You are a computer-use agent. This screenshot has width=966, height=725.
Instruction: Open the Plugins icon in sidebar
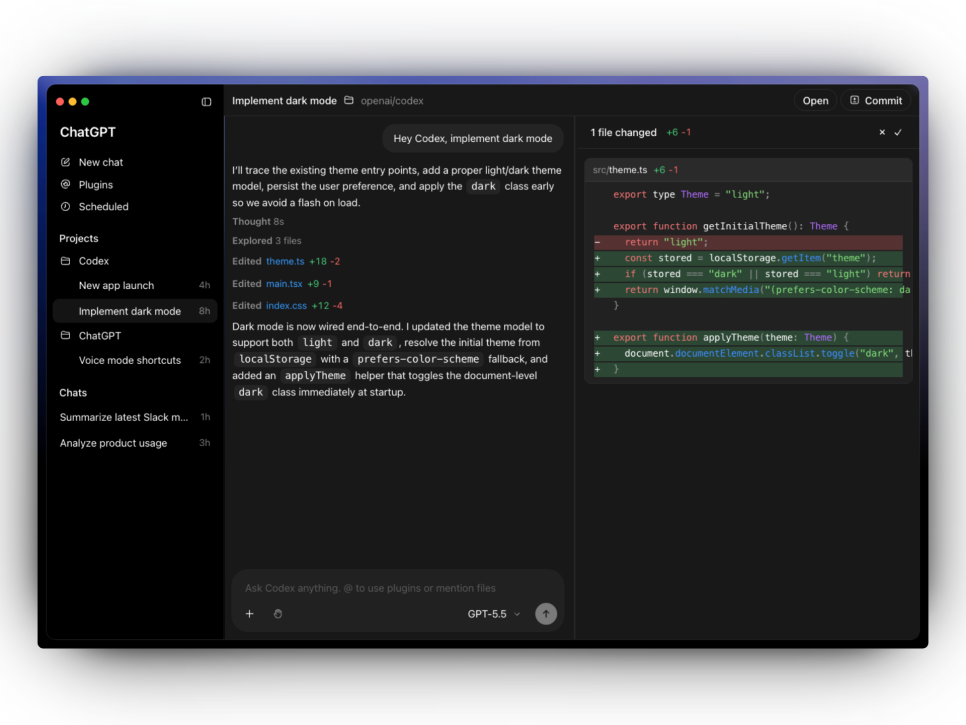tap(65, 184)
